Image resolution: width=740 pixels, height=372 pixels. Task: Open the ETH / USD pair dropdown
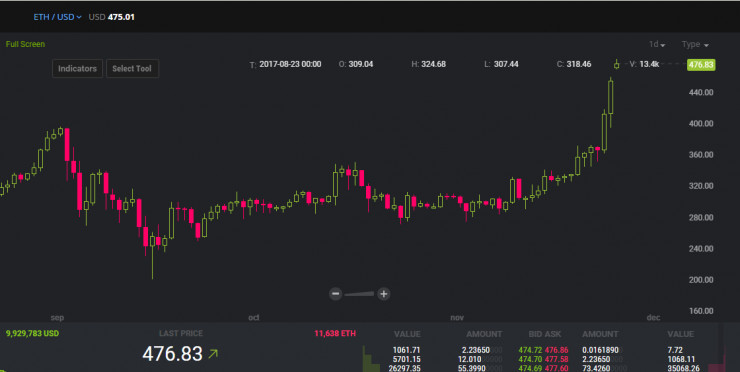(x=57, y=17)
